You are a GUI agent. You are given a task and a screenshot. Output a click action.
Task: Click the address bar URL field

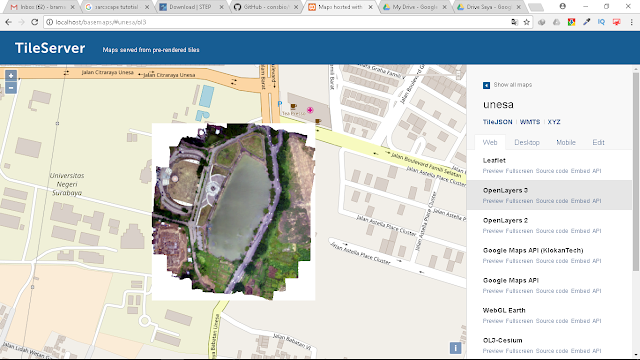coord(278,22)
